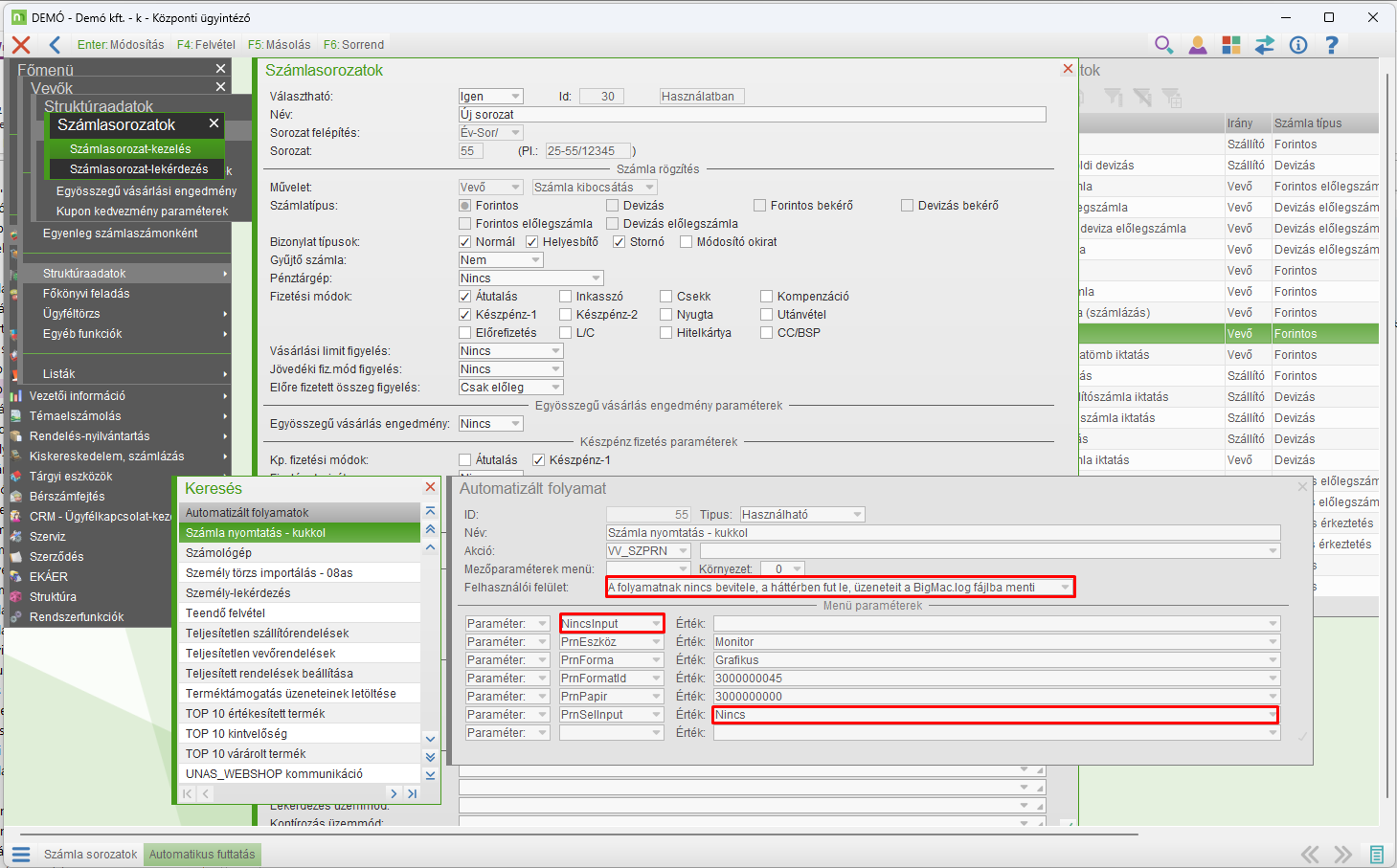Click the F4: Felvétel button

tap(206, 45)
